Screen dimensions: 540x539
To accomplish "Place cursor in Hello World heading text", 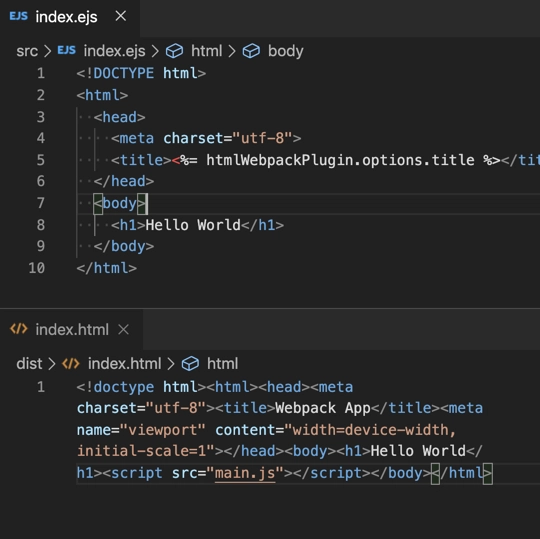I will 193,225.
